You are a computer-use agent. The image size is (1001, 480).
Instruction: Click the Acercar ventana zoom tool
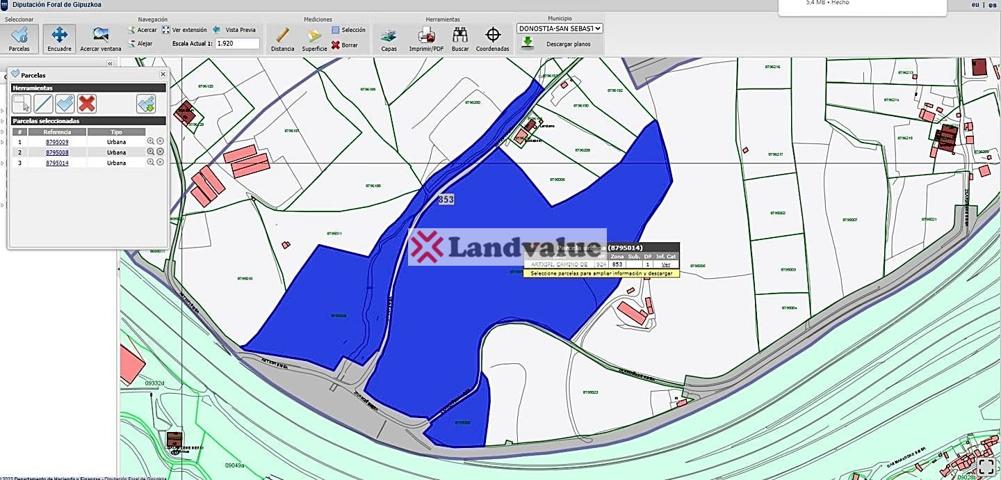click(x=100, y=38)
